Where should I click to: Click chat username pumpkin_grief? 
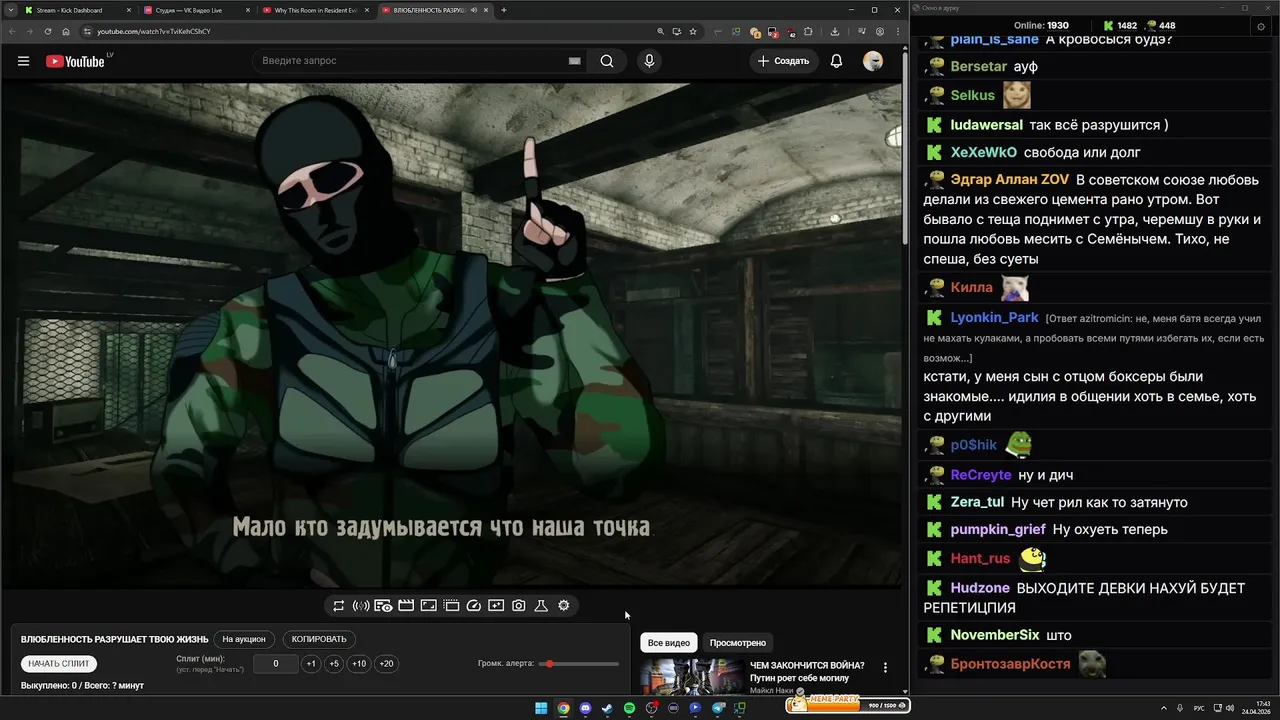click(998, 529)
